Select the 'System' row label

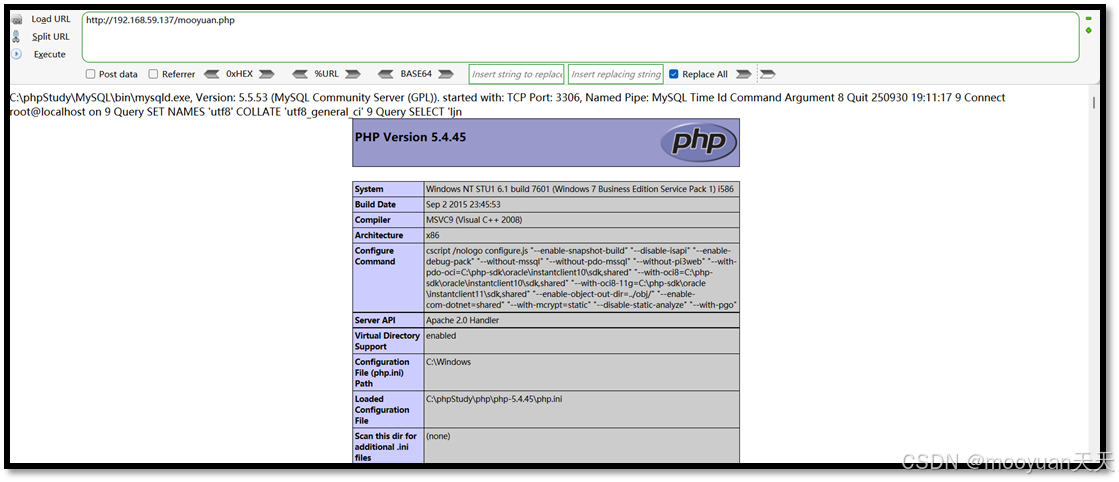coord(369,189)
